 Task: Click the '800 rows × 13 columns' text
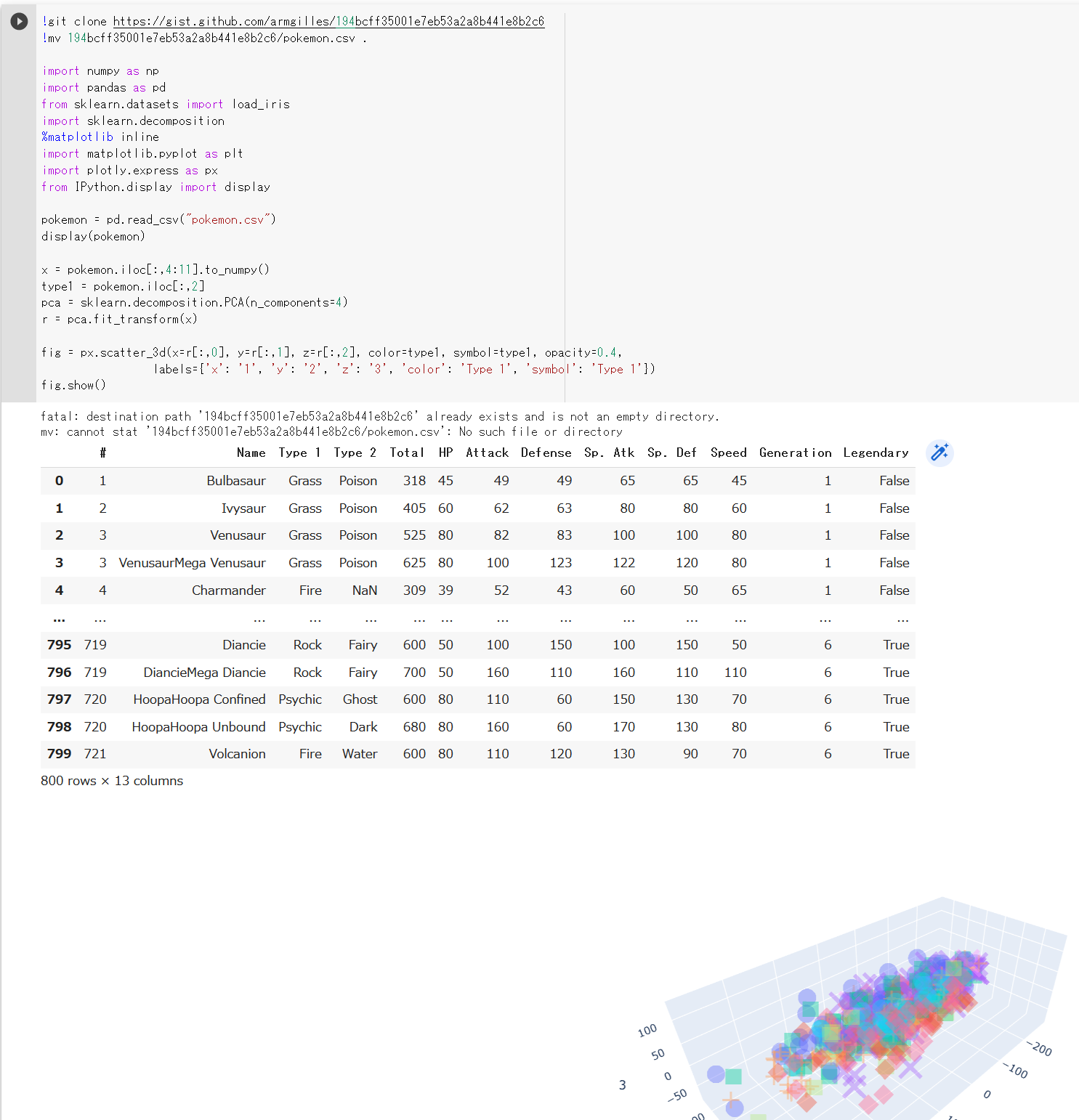tap(112, 781)
